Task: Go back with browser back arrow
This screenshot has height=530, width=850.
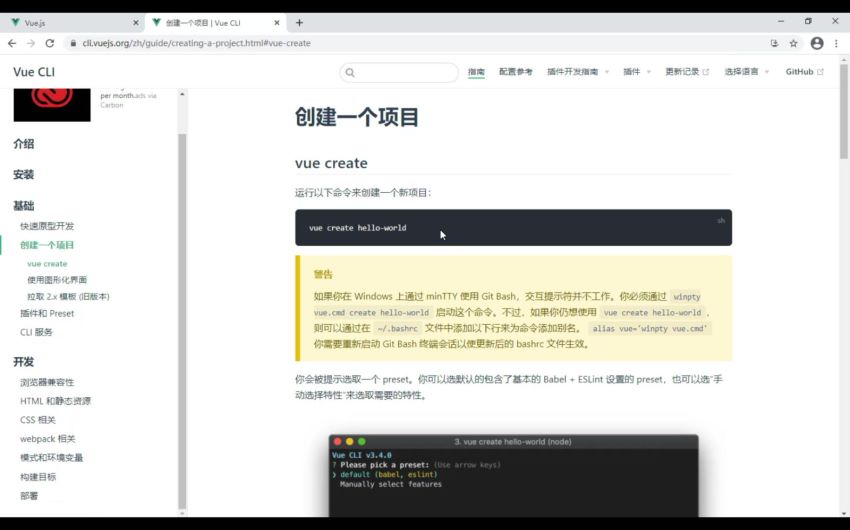Action: click(x=12, y=43)
